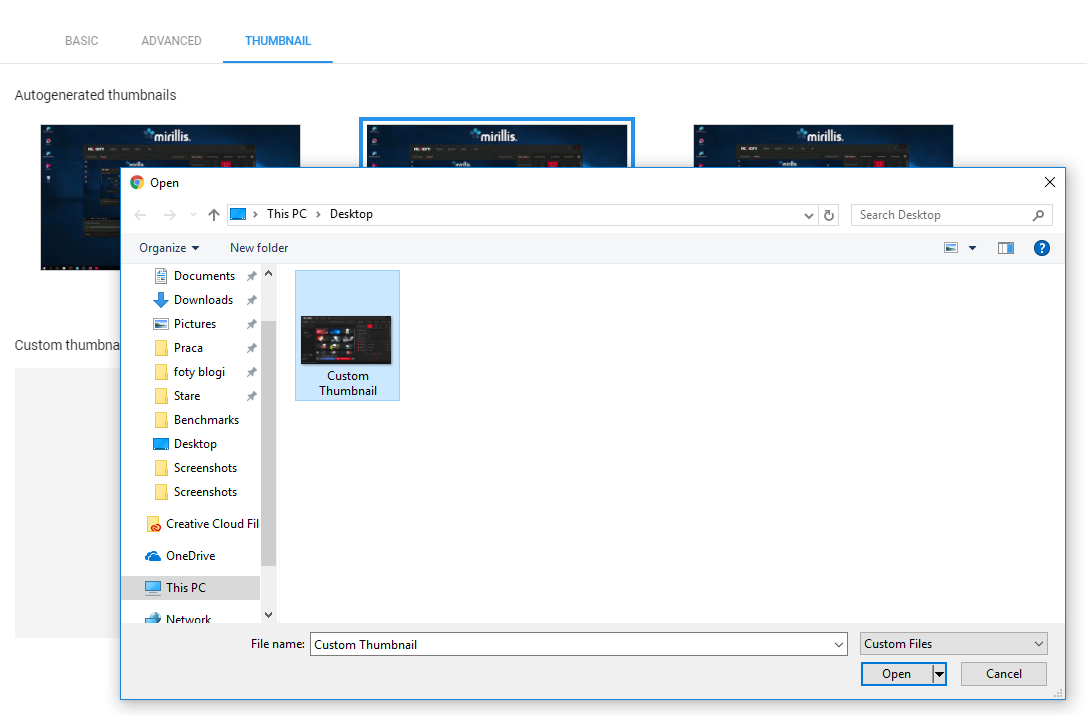The width and height of the screenshot is (1087, 715).
Task: Click the New folder button
Action: coord(259,248)
